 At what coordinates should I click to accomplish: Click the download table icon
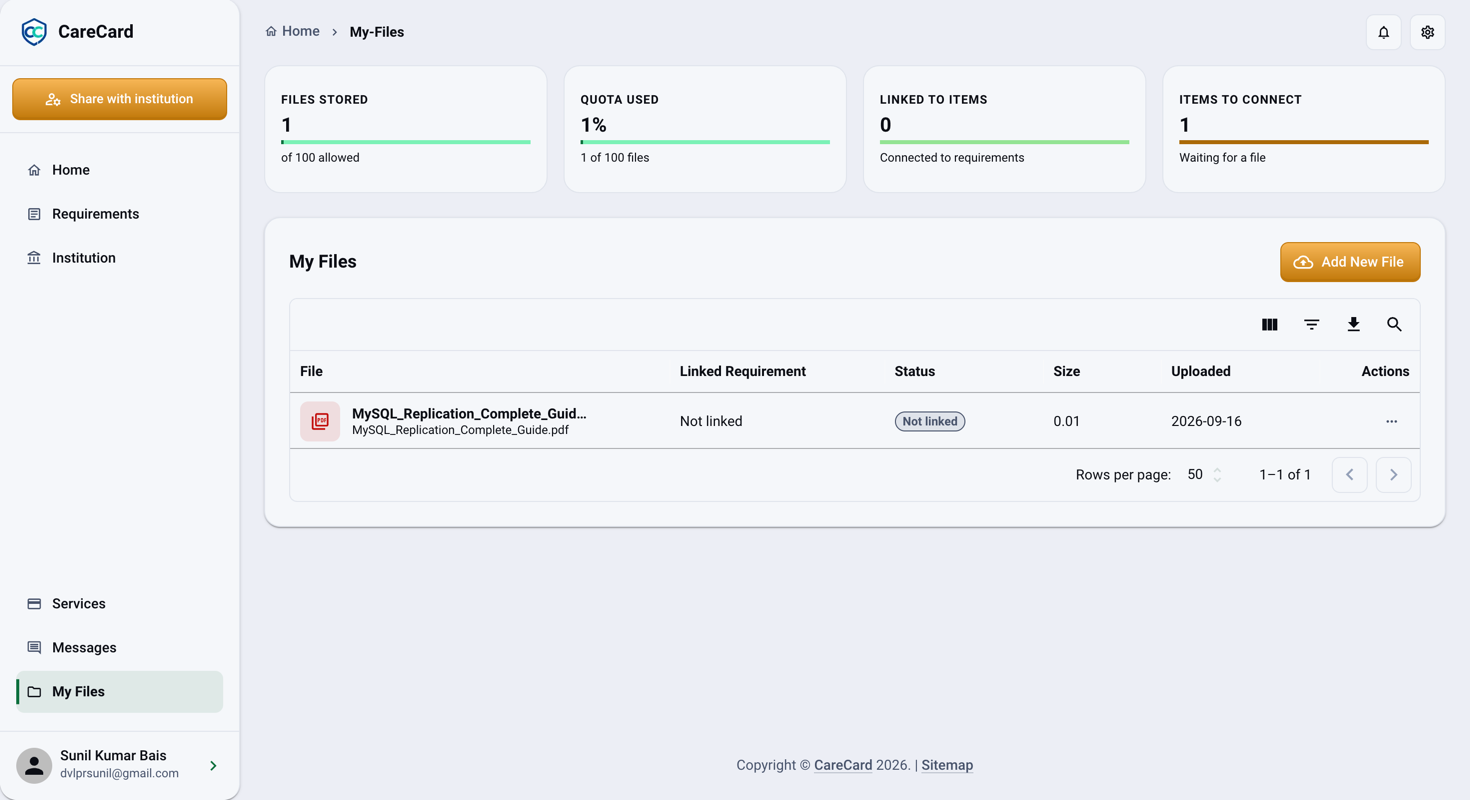pyautogui.click(x=1354, y=325)
